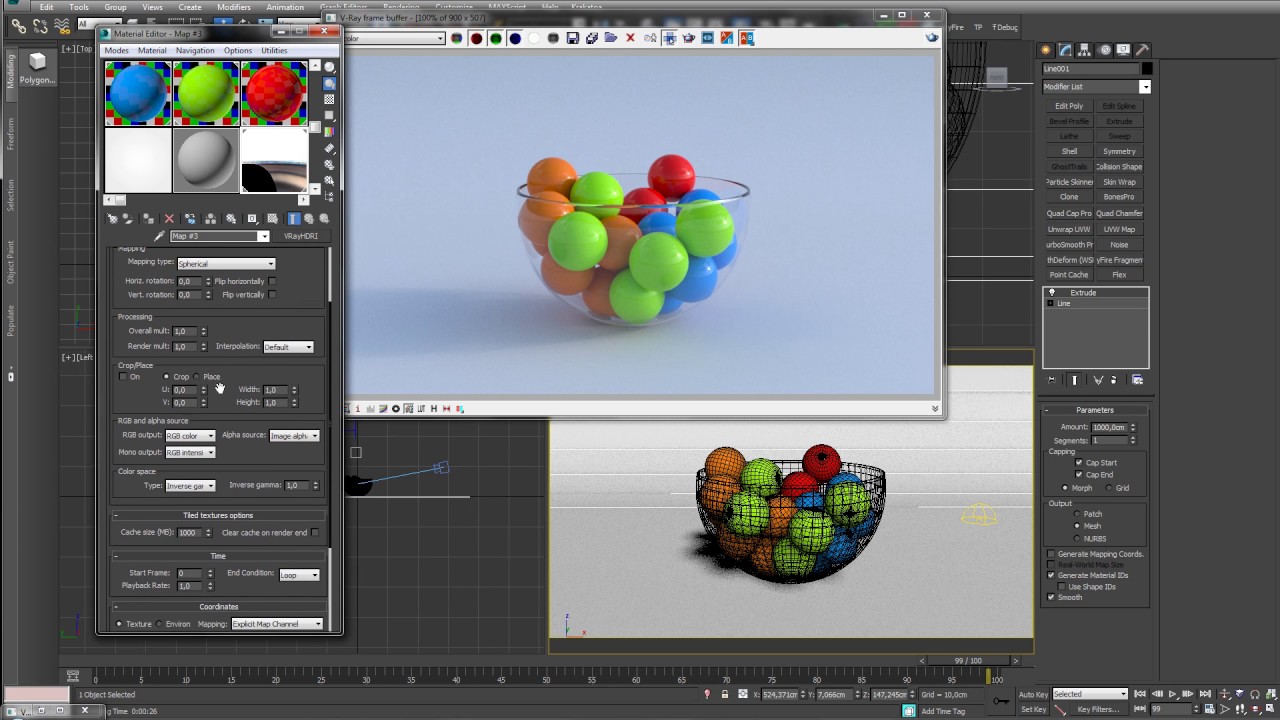Pick material with eyedropper icon

click(159, 236)
